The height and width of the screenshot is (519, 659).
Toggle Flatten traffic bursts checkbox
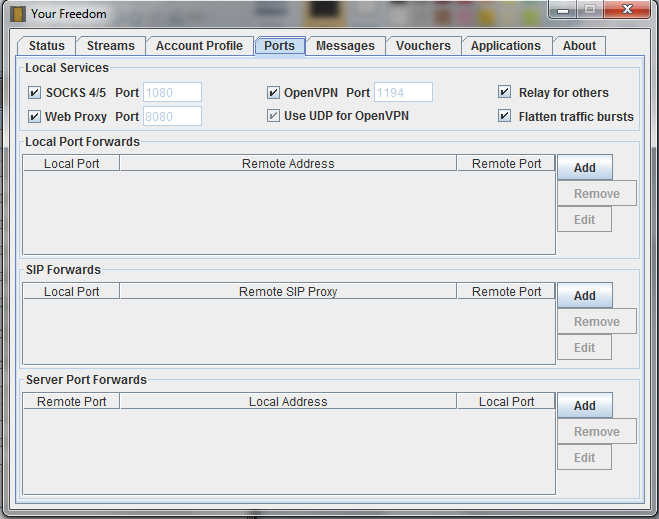pos(504,116)
